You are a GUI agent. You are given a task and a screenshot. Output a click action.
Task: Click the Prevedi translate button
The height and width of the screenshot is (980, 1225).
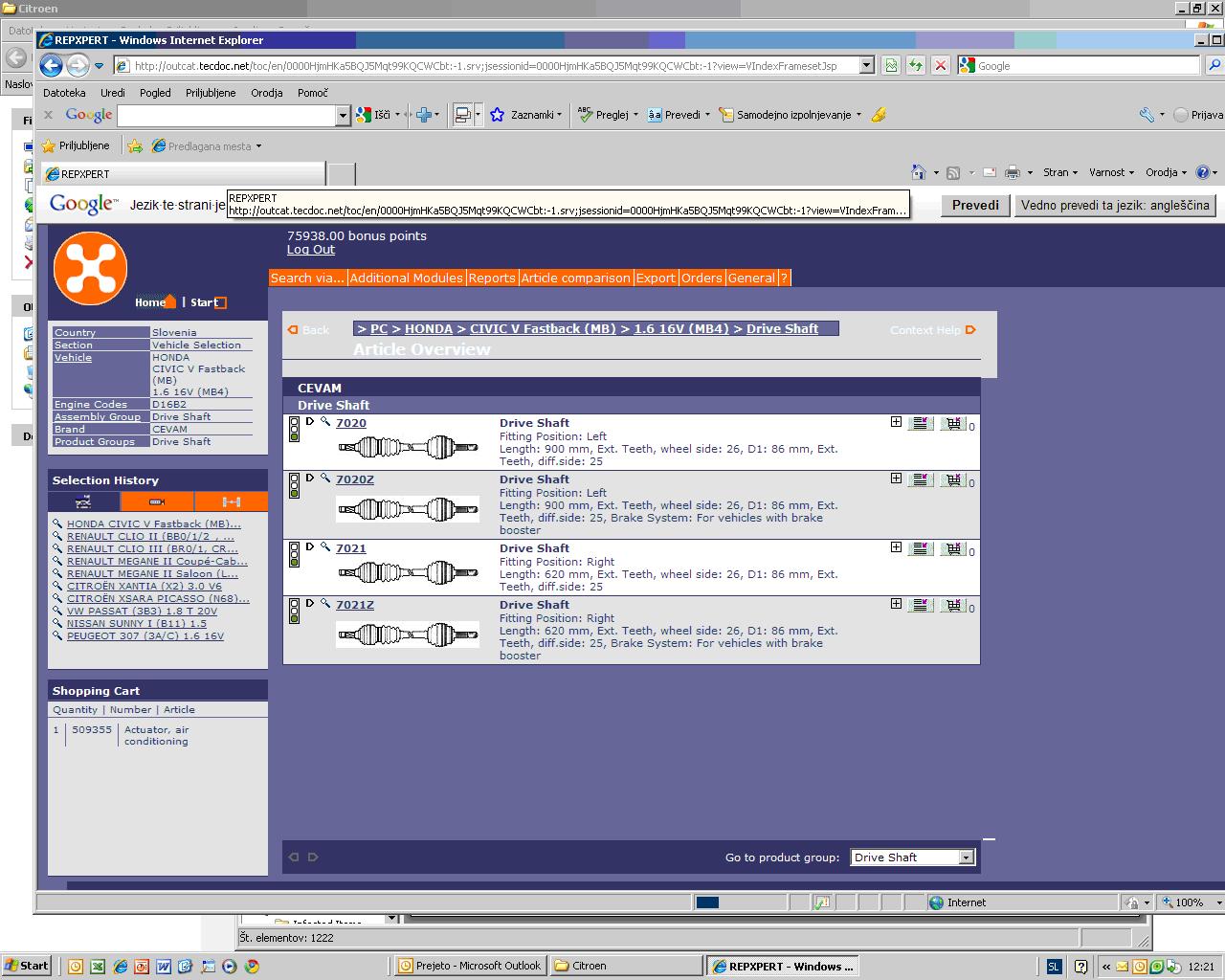(975, 205)
